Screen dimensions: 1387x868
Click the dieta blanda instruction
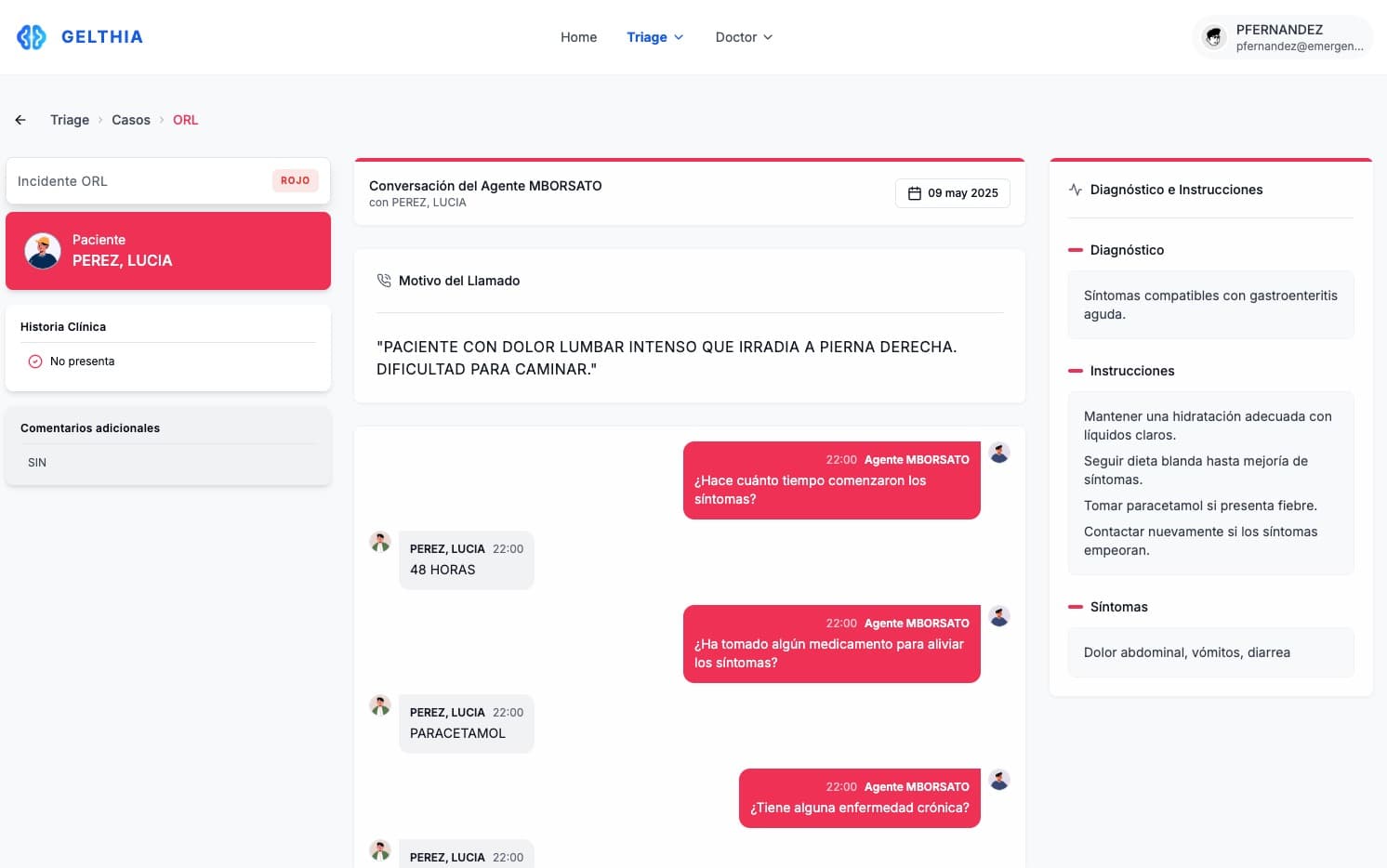[x=1195, y=470]
